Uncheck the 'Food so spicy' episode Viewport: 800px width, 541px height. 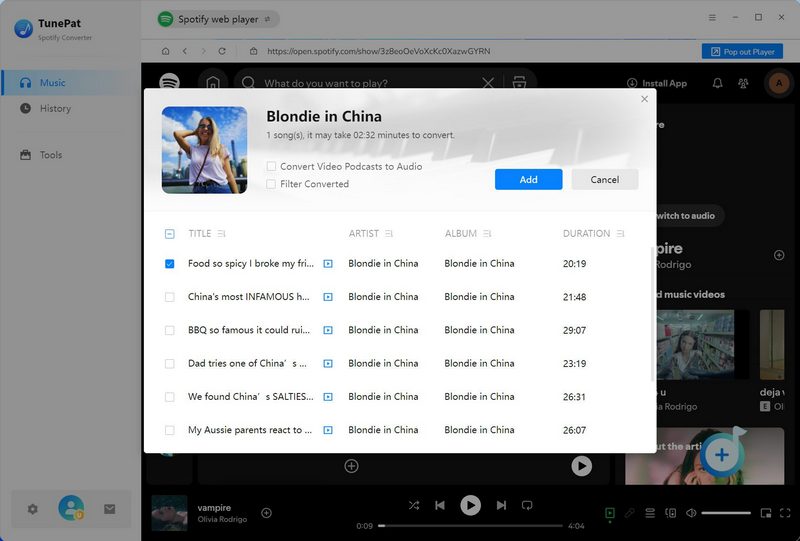[x=170, y=264]
